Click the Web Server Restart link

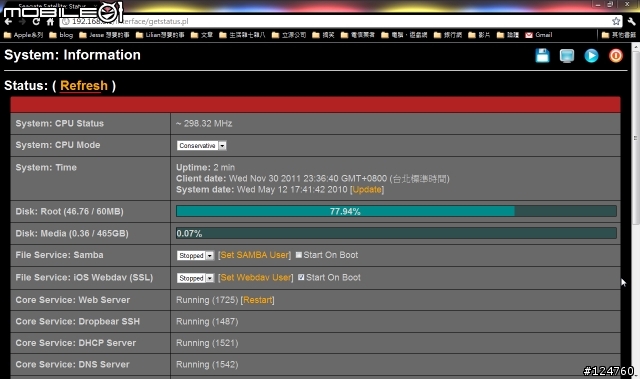pyautogui.click(x=258, y=300)
